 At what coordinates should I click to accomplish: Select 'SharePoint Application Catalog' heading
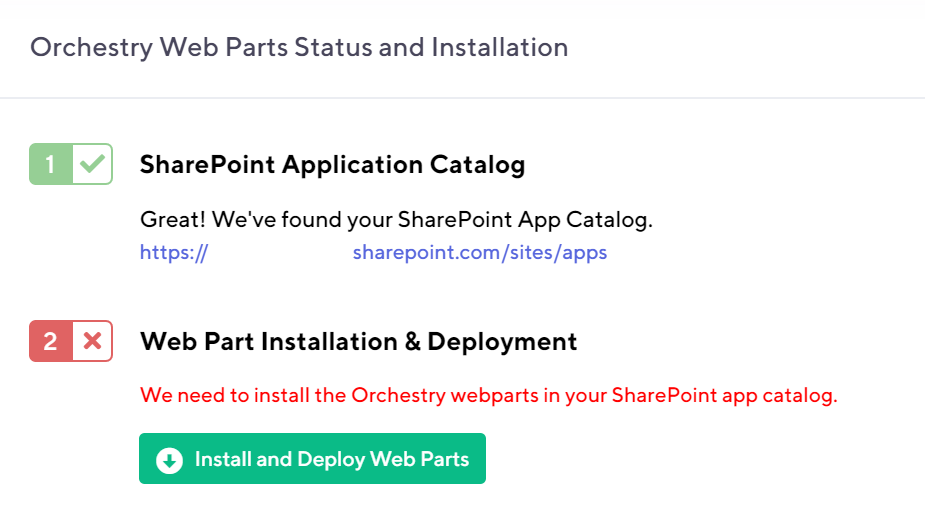(x=332, y=165)
